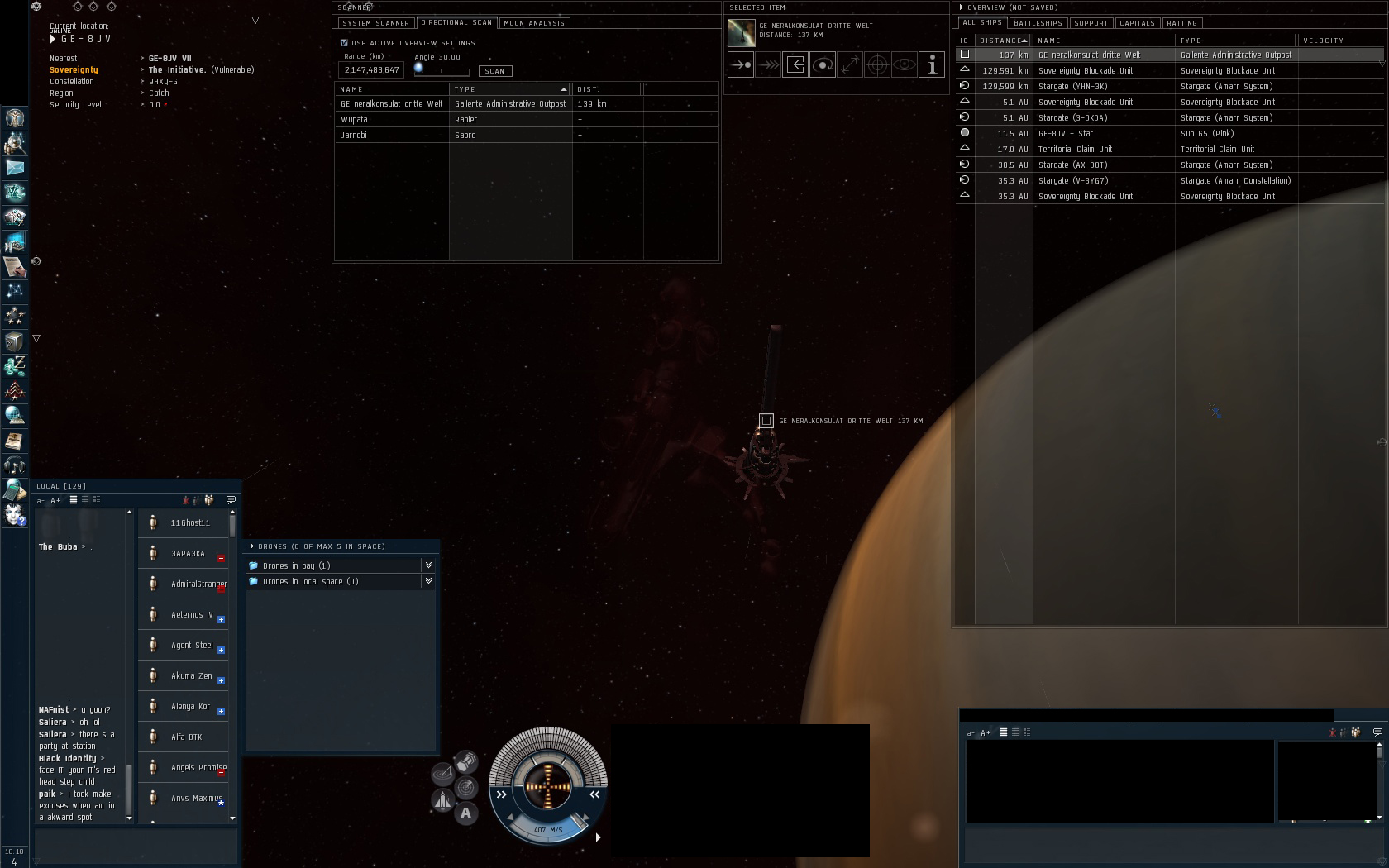Open the Overview window menu triangle
1389x868 pixels.
pos(962,7)
